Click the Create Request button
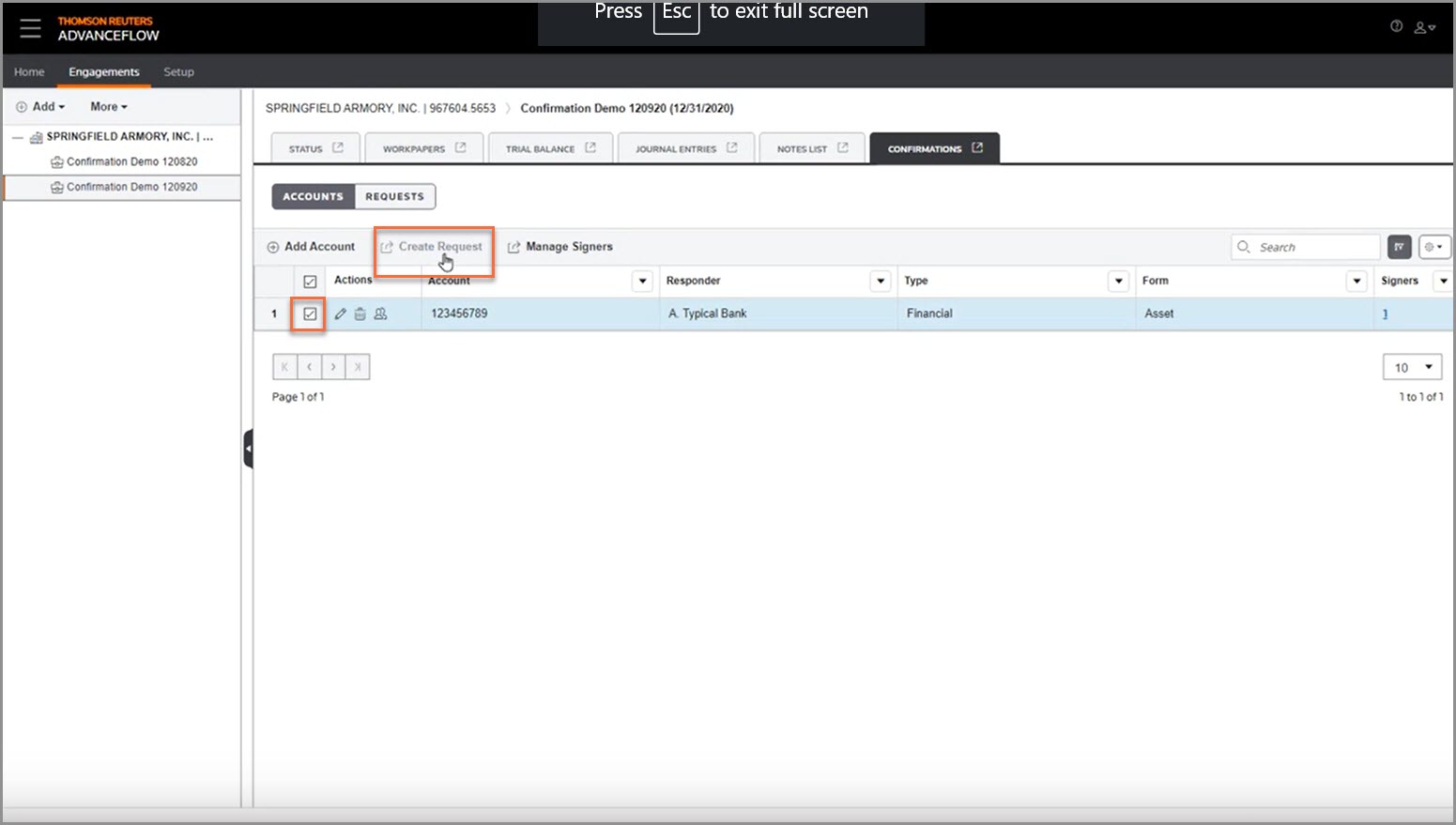The width and height of the screenshot is (1456, 825). (434, 246)
